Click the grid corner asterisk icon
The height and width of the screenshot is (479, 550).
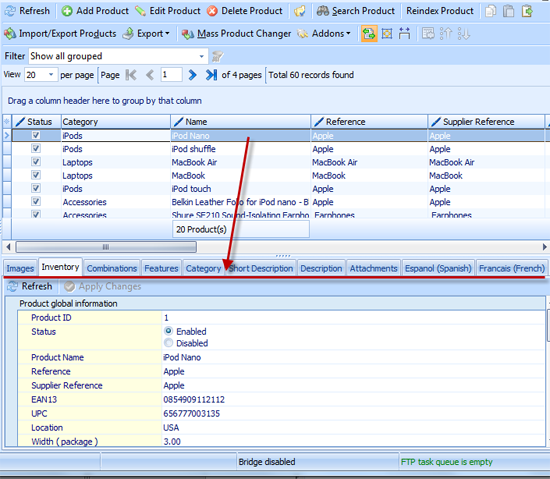7,122
